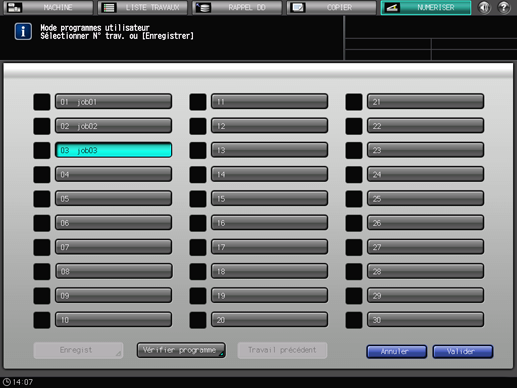Image resolution: width=517 pixels, height=388 pixels.
Task: Switch to the COPIER tab
Action: 331,7
